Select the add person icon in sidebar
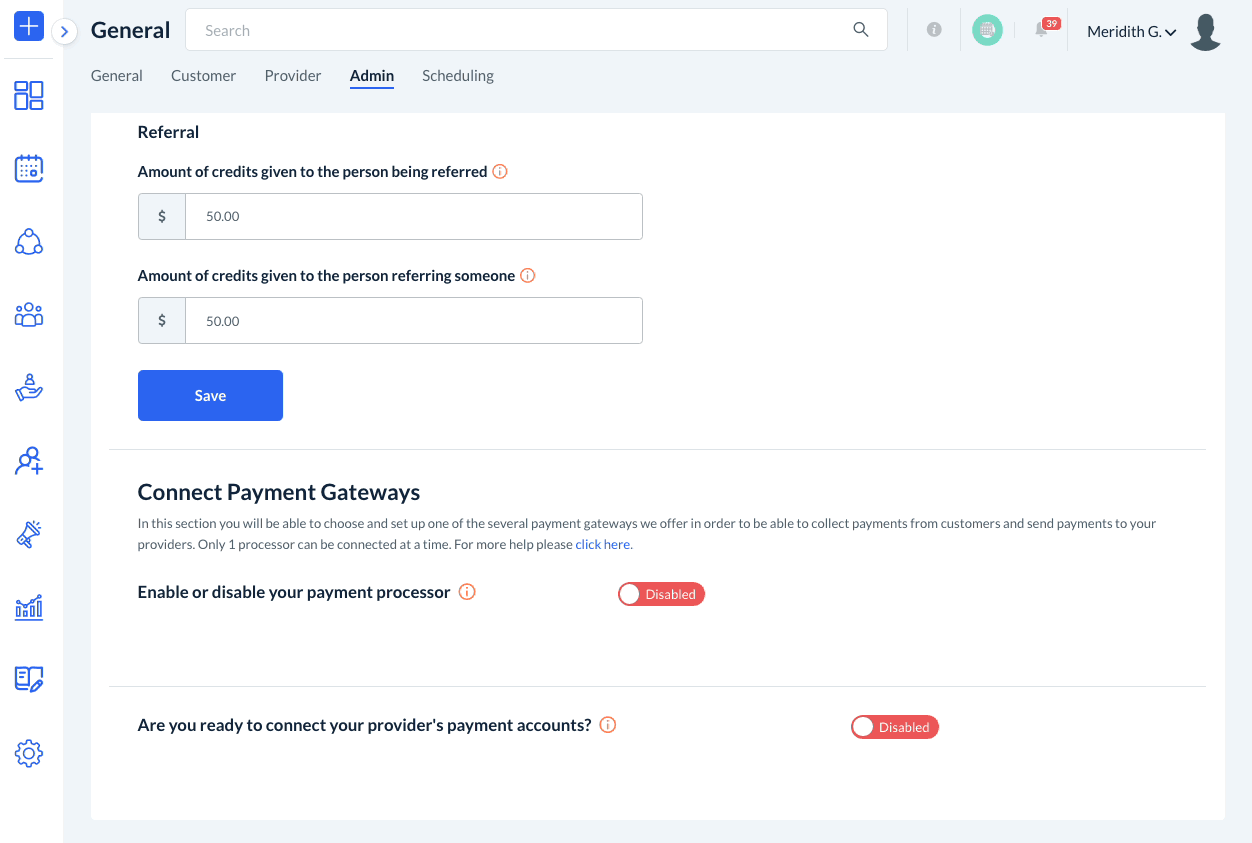The width and height of the screenshot is (1252, 843). coord(28,460)
